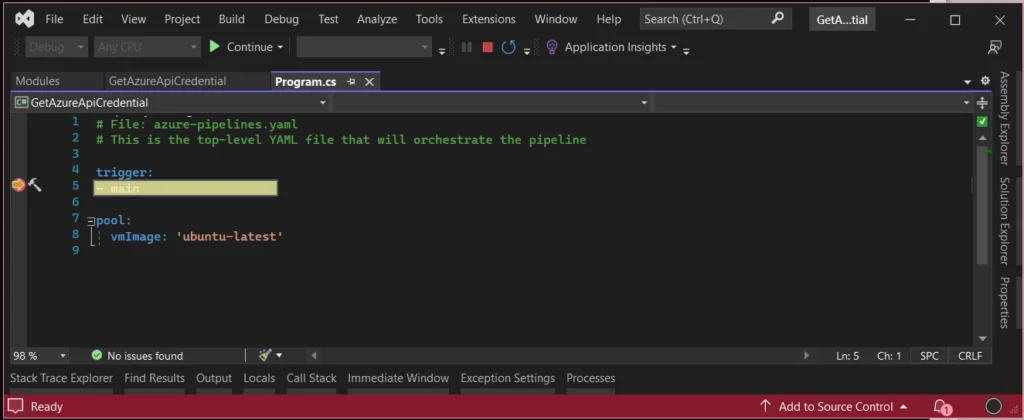Click the split editor window handle
The height and width of the screenshot is (420, 1024).
pos(982,103)
